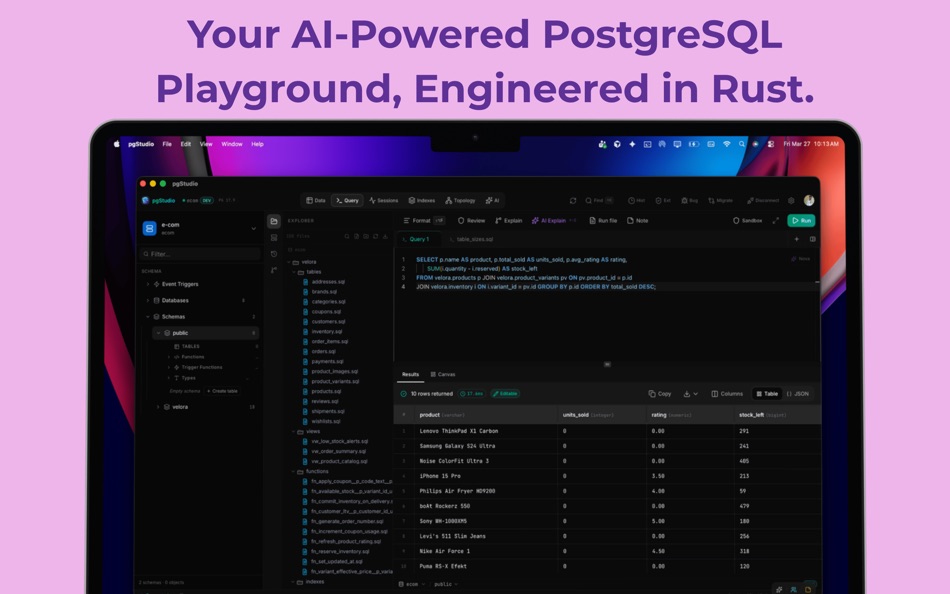The image size is (950, 594).
Task: Open the Explorer files panel icon
Action: pos(274,221)
